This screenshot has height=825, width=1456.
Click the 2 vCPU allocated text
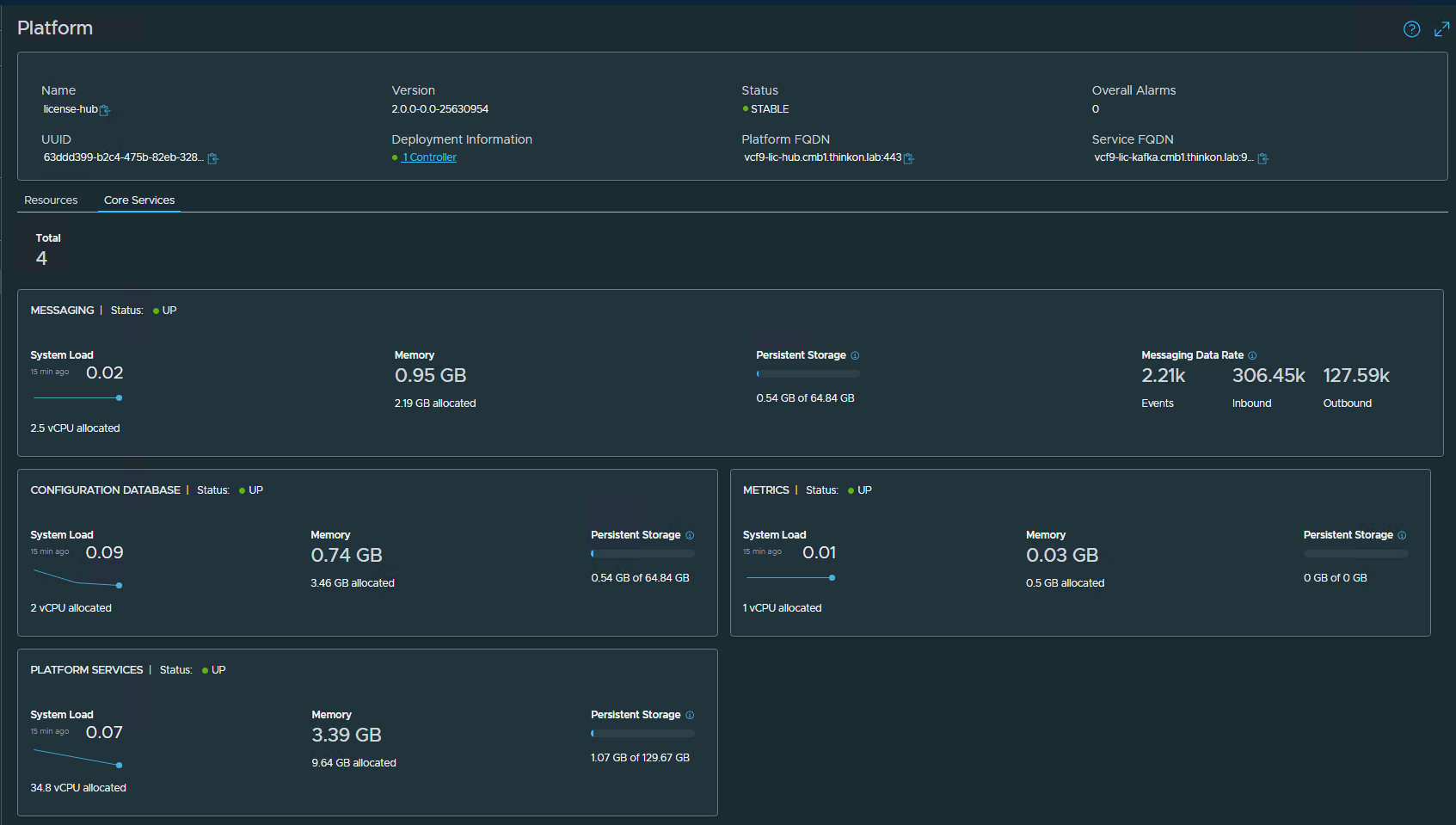[x=71, y=608]
